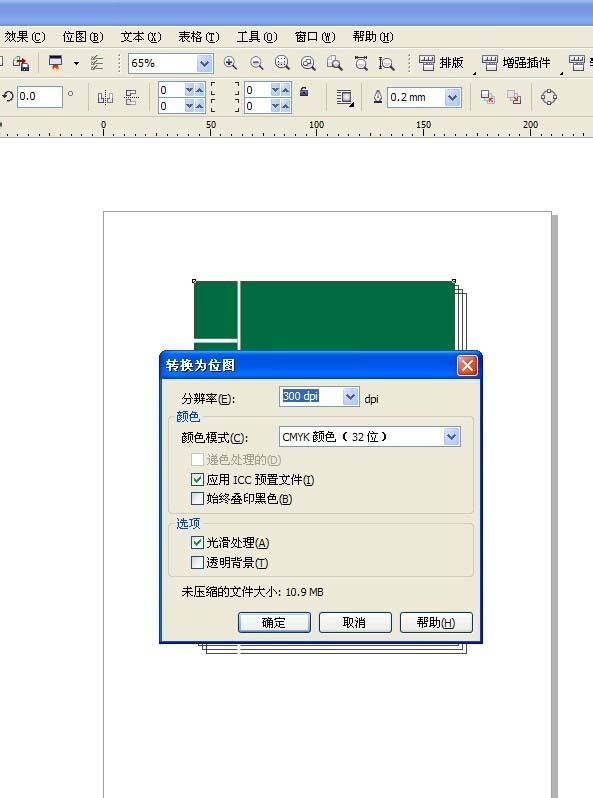Viewport: 593px width, 798px height.
Task: Click the 增强插件 toolbar button
Action: coord(516,63)
